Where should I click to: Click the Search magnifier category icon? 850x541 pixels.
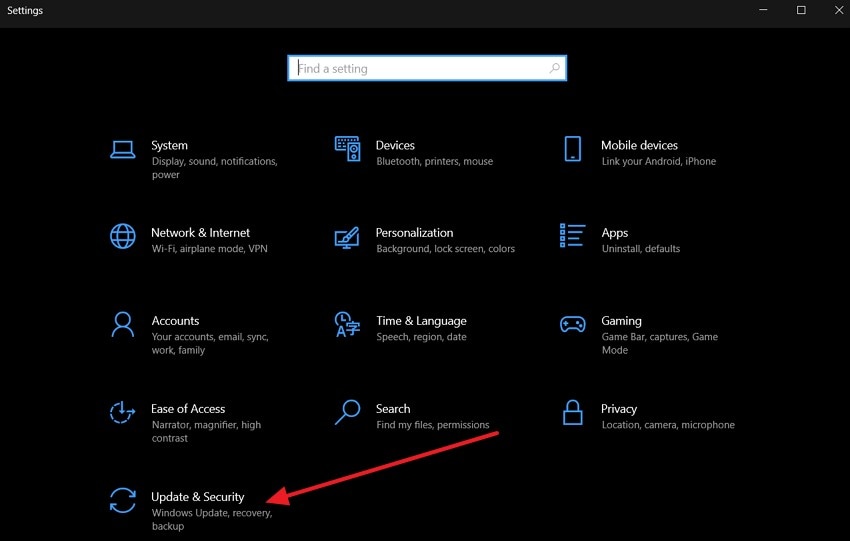[x=347, y=412]
